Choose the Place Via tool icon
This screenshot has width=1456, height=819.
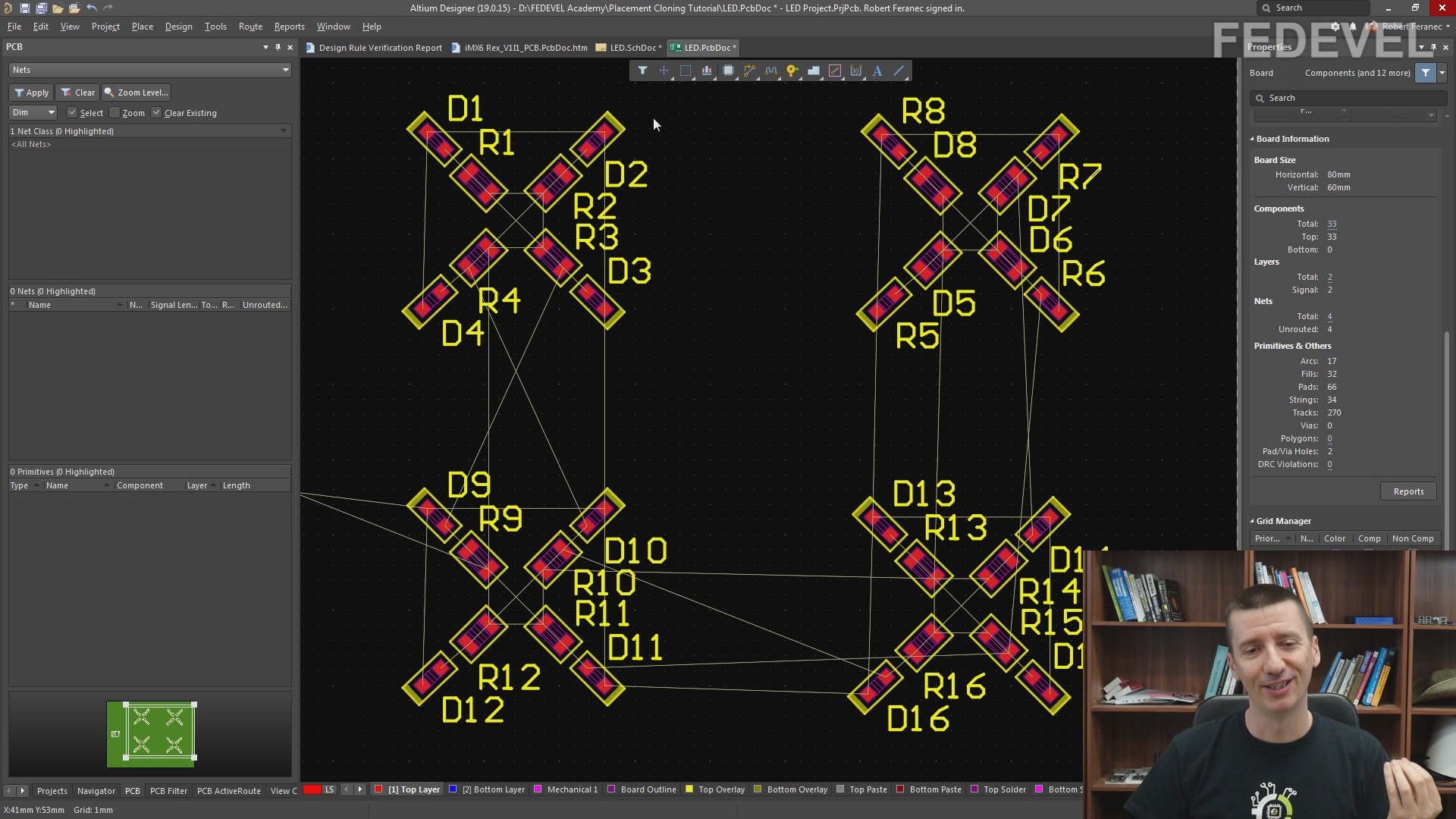[792, 71]
